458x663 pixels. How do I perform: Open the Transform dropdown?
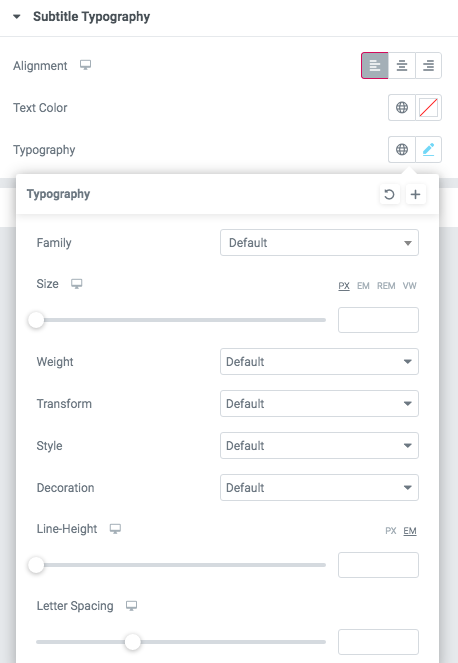point(319,403)
